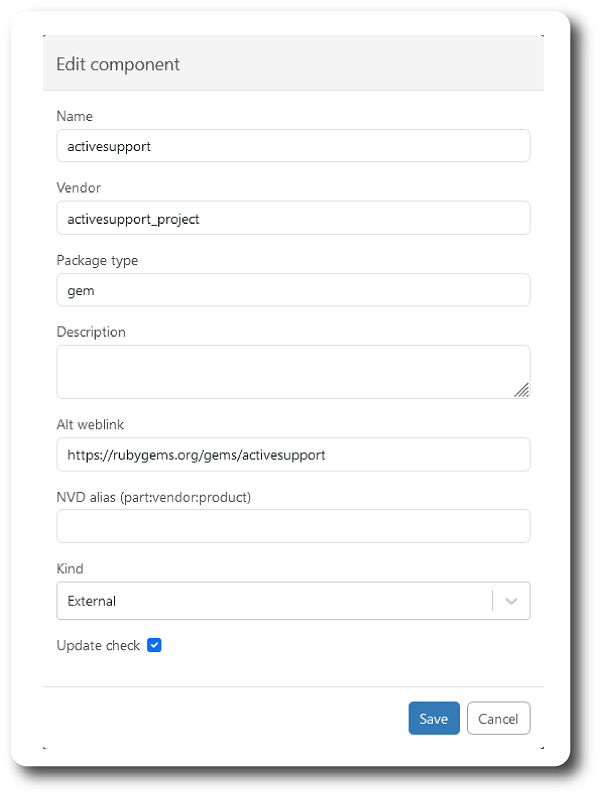Expand the Kind dropdown chevron

click(x=511, y=601)
